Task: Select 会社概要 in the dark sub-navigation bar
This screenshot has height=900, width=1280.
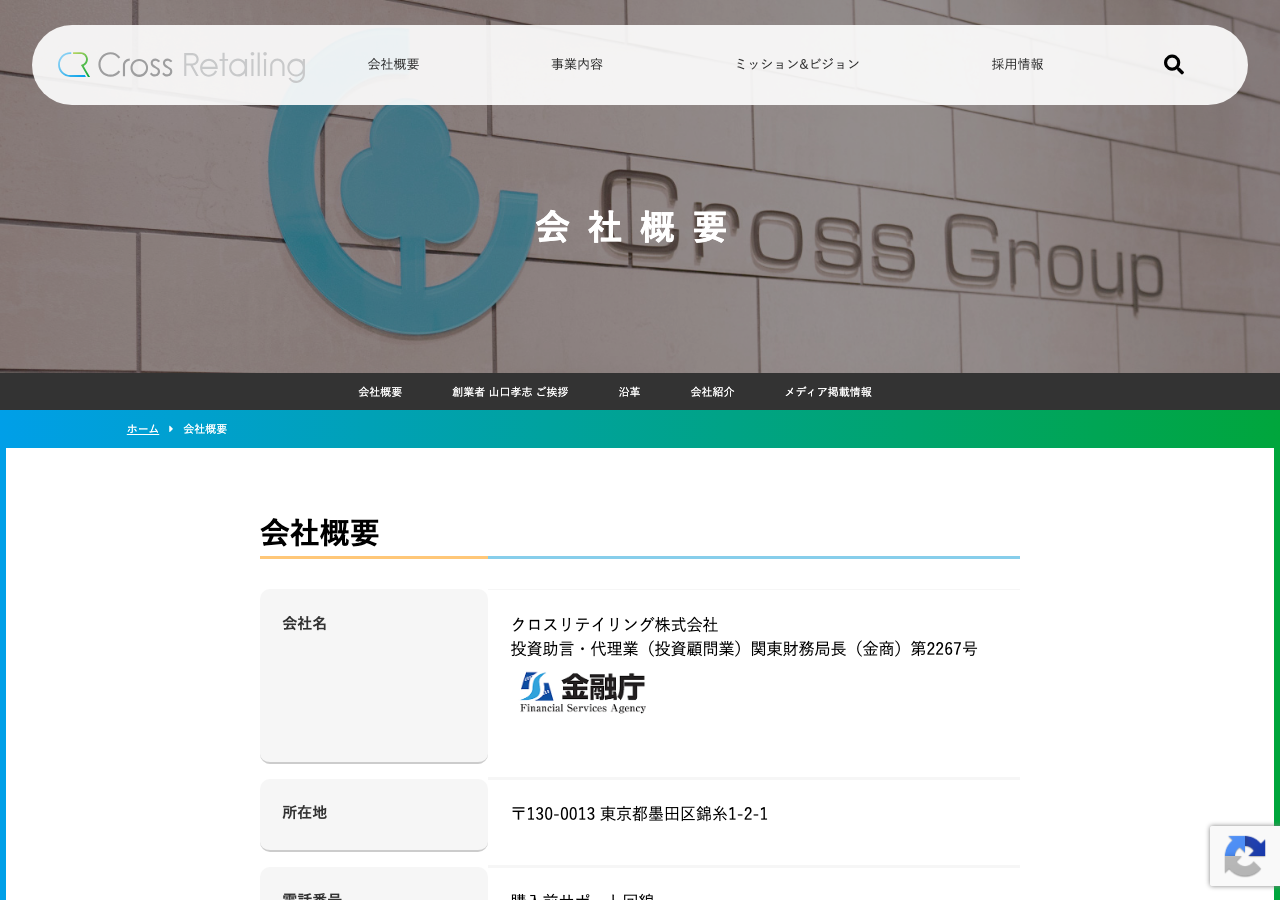Action: pos(380,392)
